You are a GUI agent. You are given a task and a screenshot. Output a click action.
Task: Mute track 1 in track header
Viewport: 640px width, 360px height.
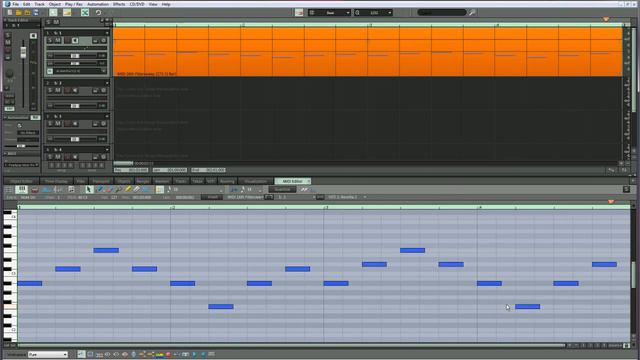coord(58,40)
